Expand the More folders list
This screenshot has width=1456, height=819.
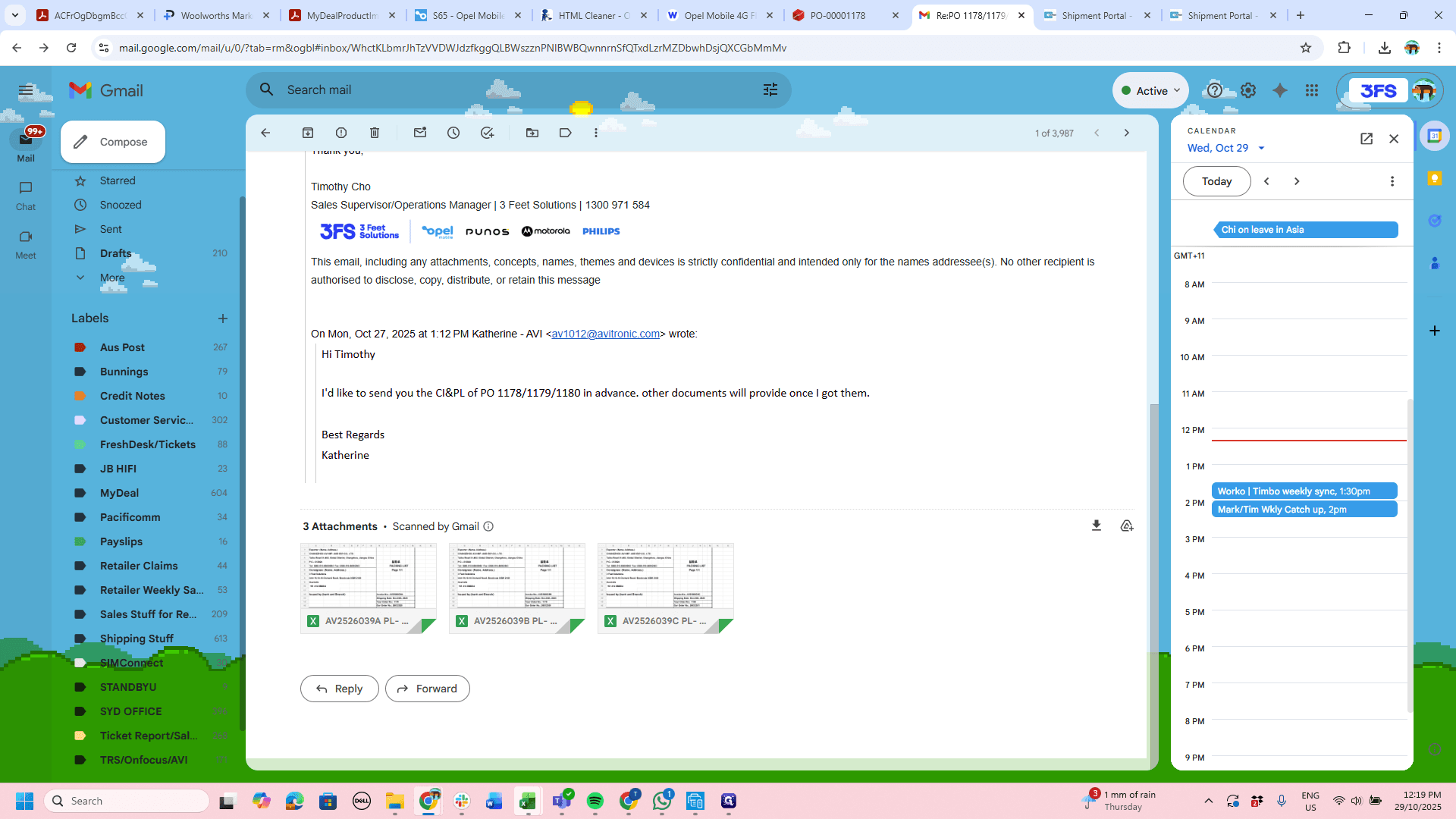pyautogui.click(x=112, y=278)
